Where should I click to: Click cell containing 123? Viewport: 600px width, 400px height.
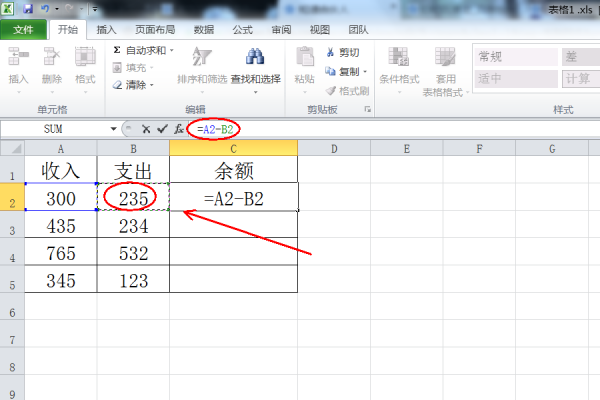point(133,279)
